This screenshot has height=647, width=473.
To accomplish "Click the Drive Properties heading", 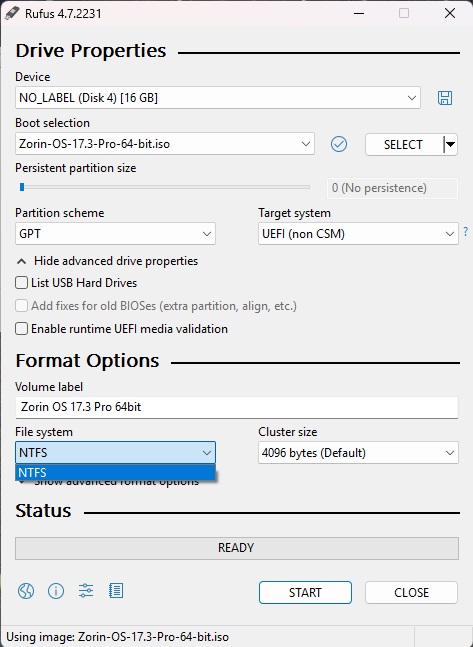I will (x=91, y=51).
